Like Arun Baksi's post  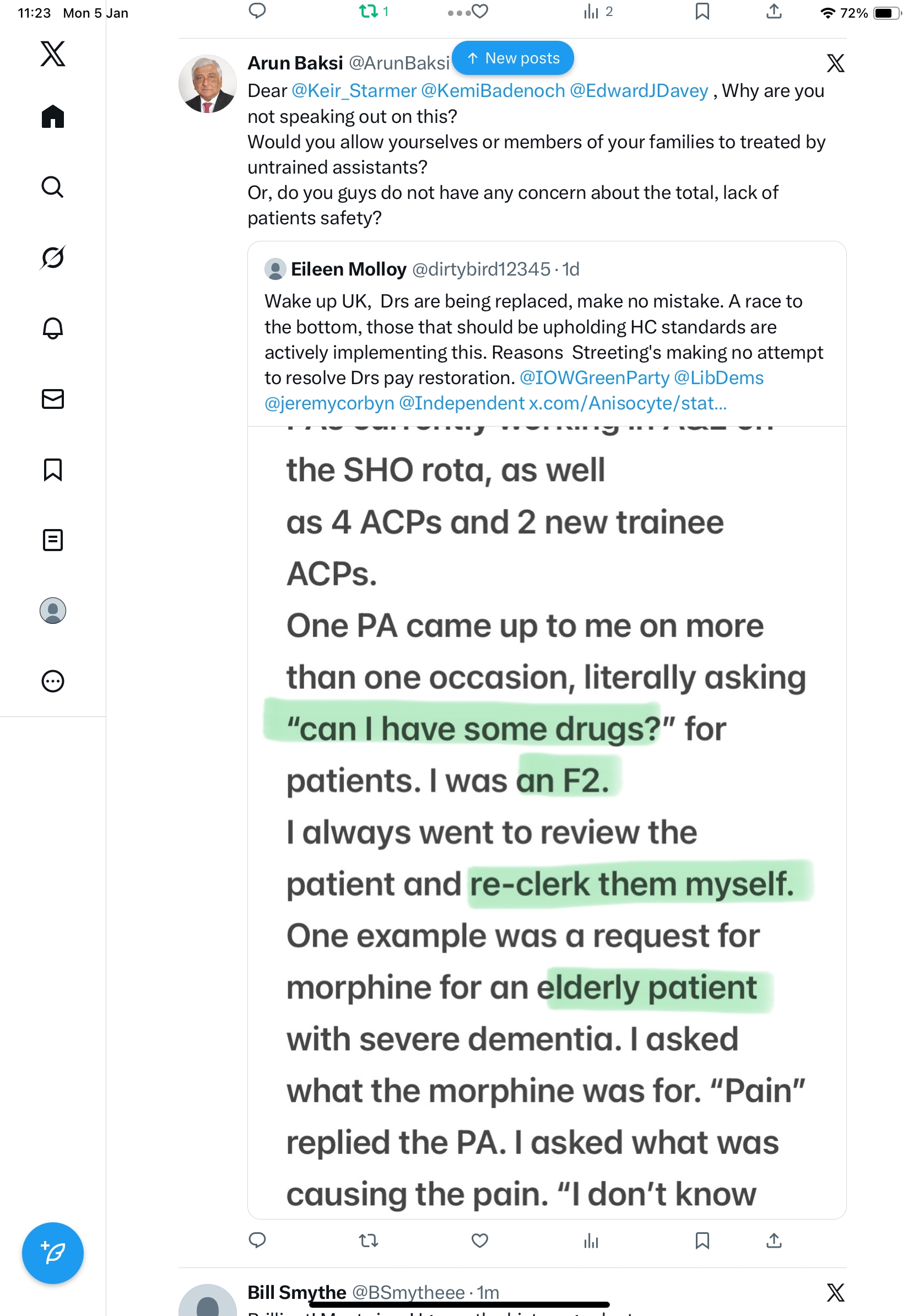point(479,1241)
